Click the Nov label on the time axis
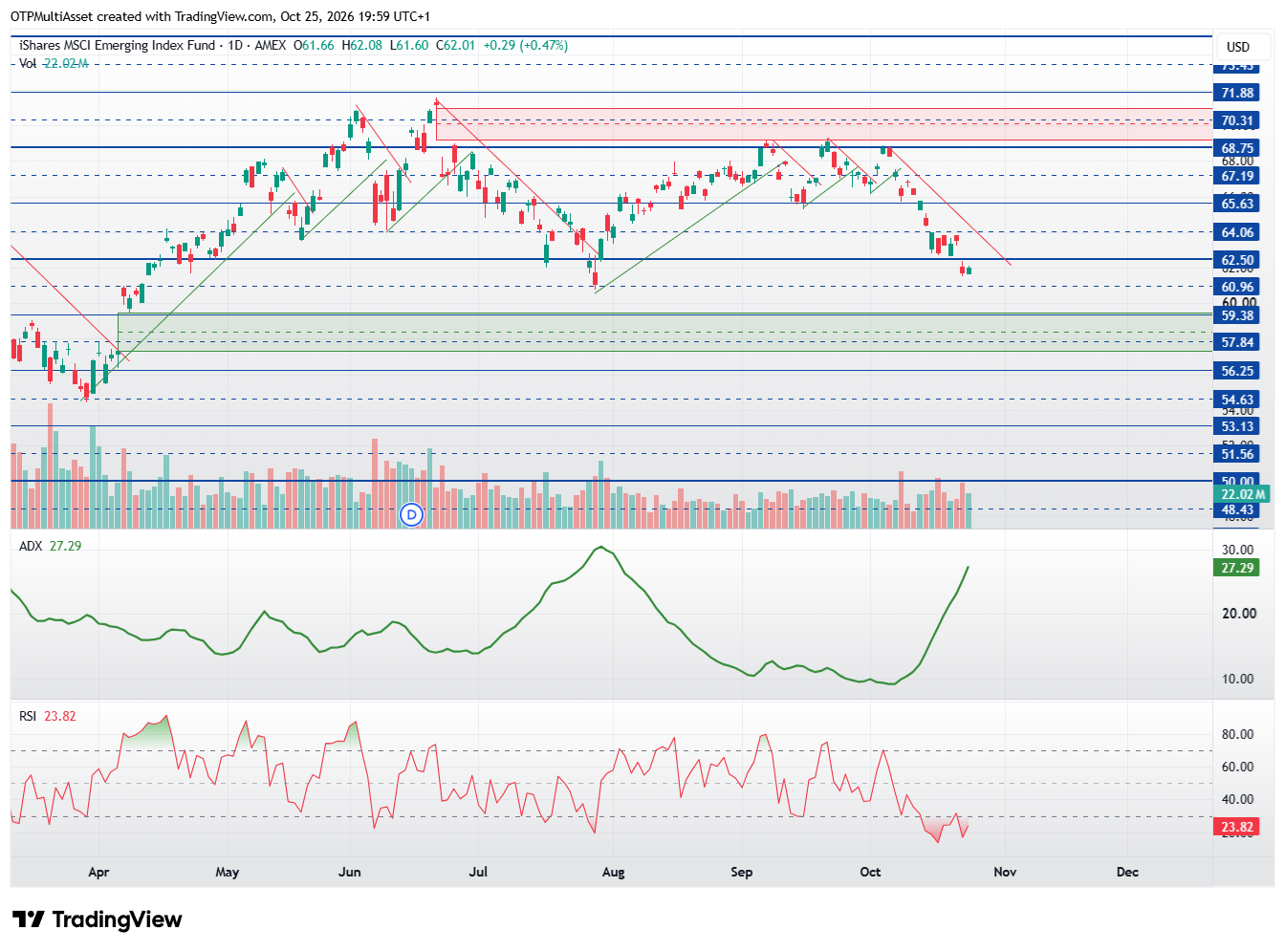 (1005, 872)
